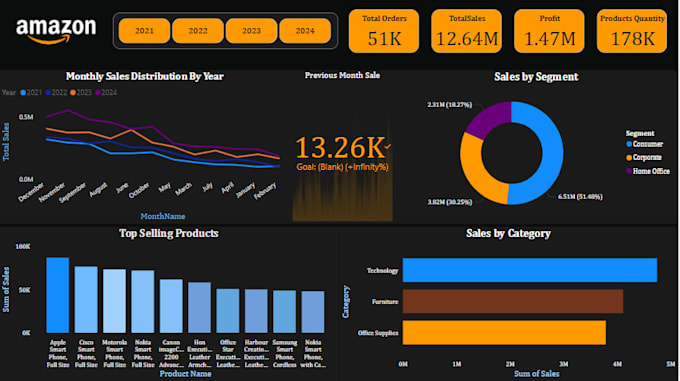Click the Goal: (Blank) (+Infinity%) text
Screen dimensions: 680x381
pyautogui.click(x=343, y=167)
